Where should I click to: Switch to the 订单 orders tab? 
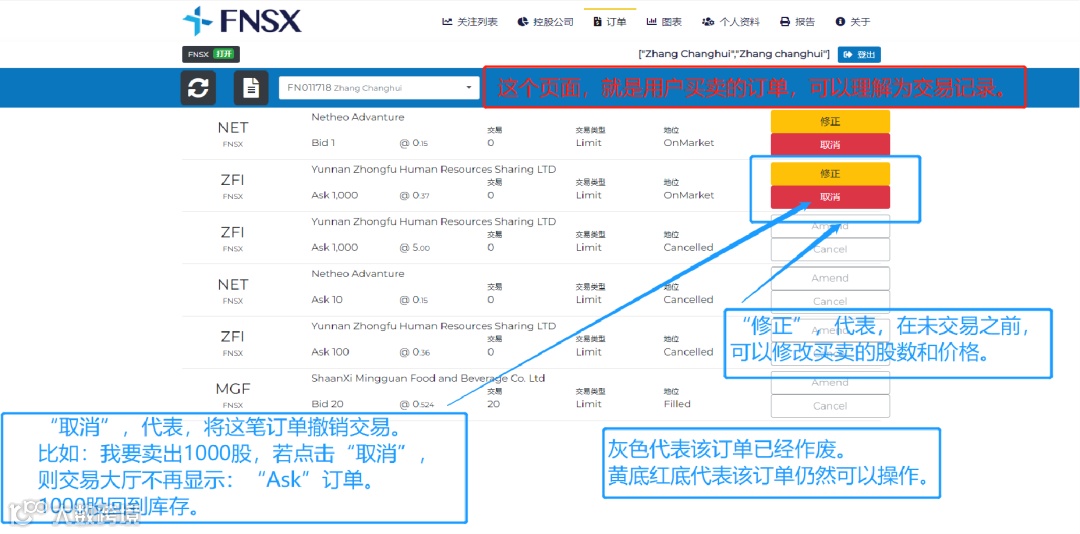pyautogui.click(x=610, y=22)
